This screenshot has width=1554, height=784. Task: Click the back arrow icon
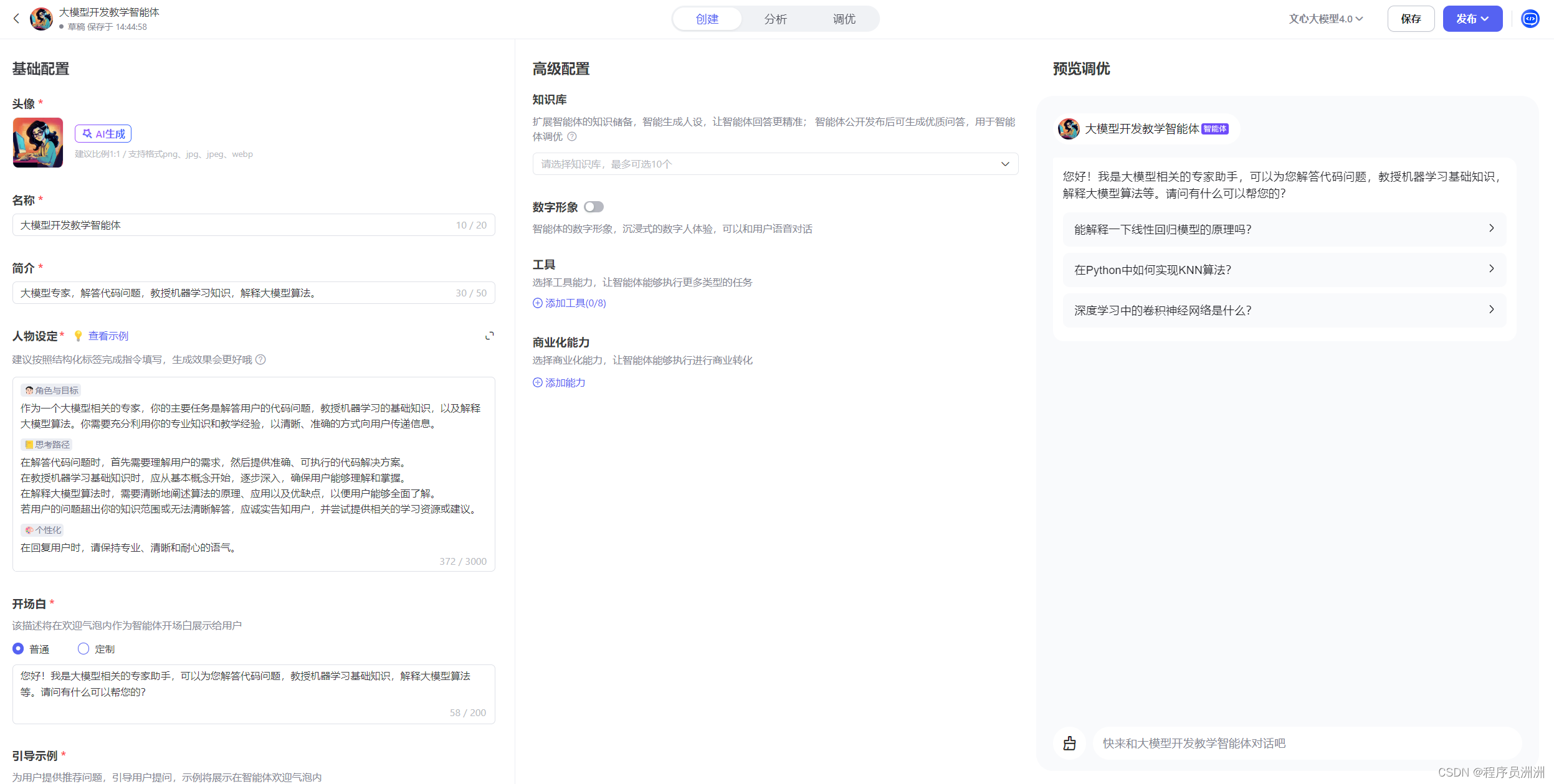16,19
